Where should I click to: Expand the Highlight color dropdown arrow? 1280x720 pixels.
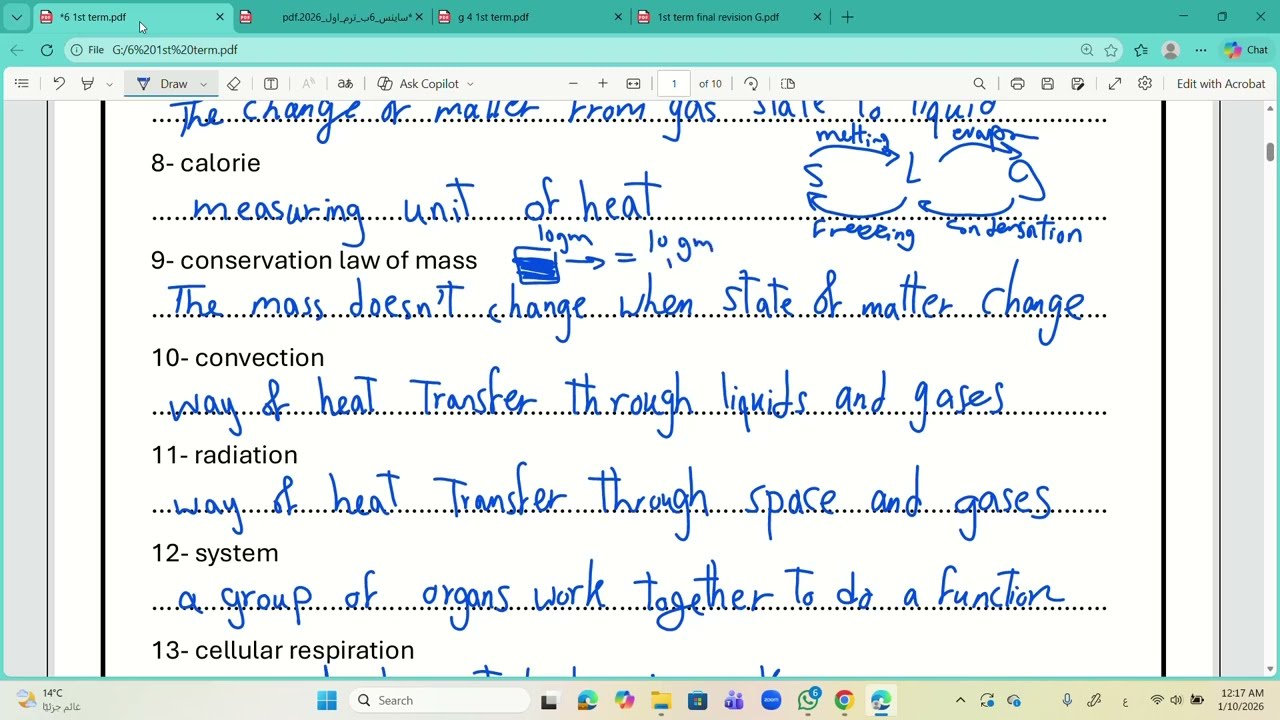coord(109,84)
